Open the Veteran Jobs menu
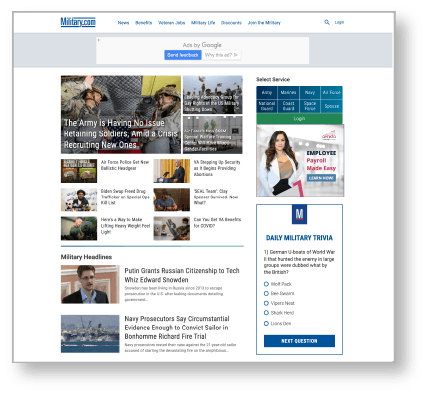This screenshot has height=394, width=428. click(x=172, y=23)
